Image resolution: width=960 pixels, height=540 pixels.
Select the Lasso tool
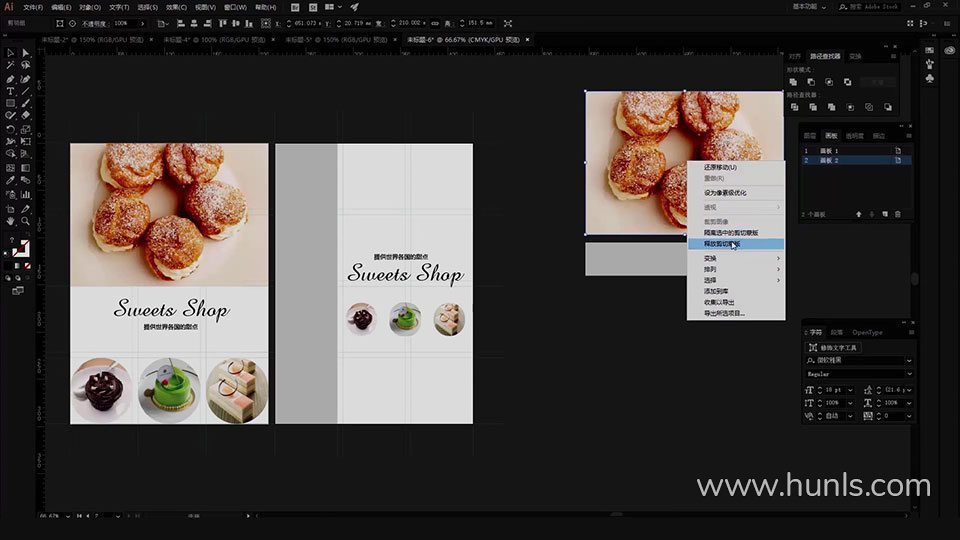pyautogui.click(x=26, y=65)
